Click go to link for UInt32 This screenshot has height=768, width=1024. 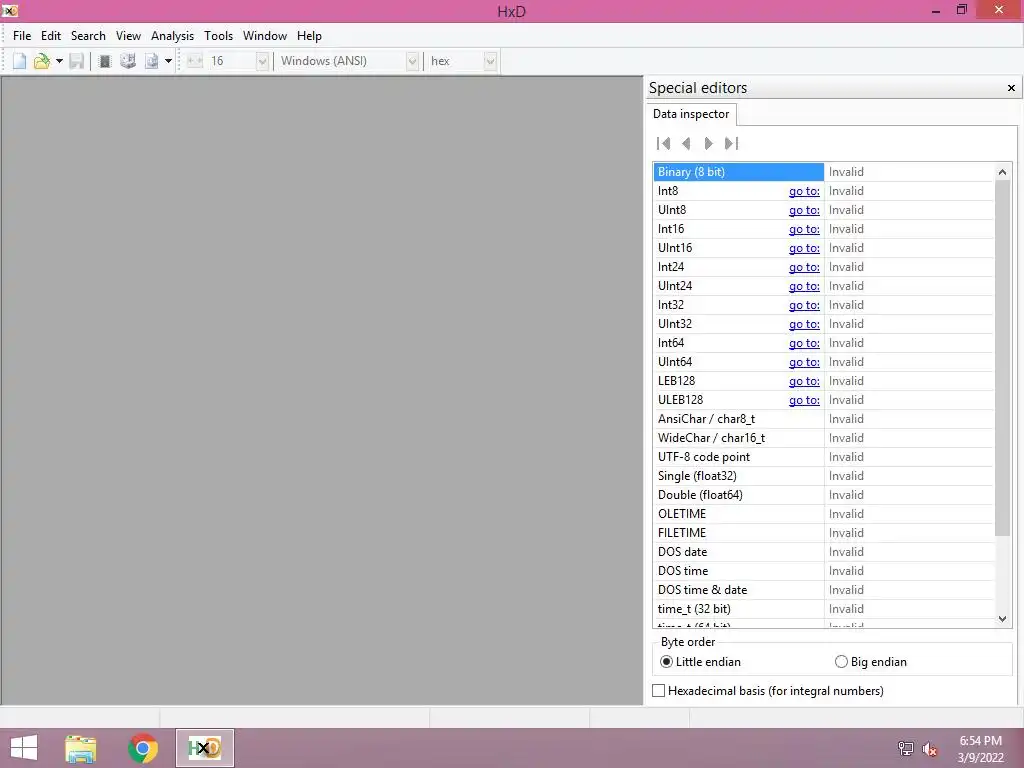point(804,323)
